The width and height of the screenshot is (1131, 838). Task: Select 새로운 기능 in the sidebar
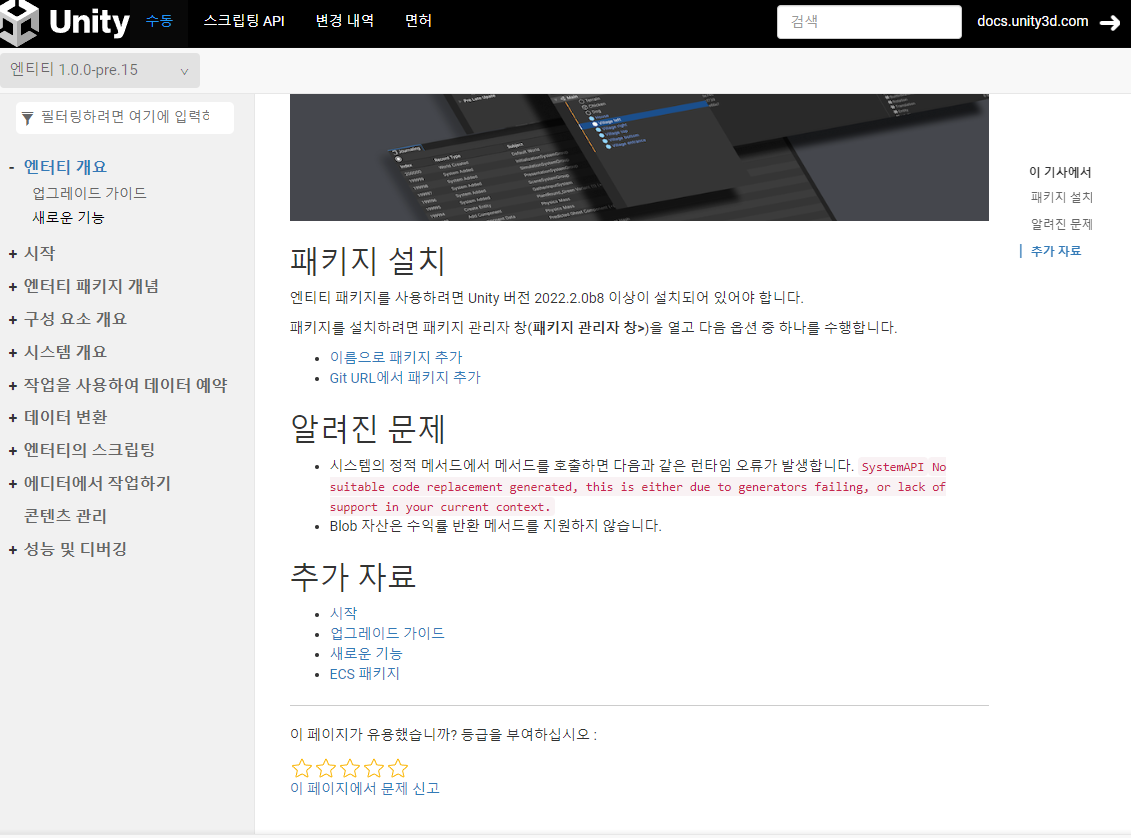pyautogui.click(x=69, y=218)
